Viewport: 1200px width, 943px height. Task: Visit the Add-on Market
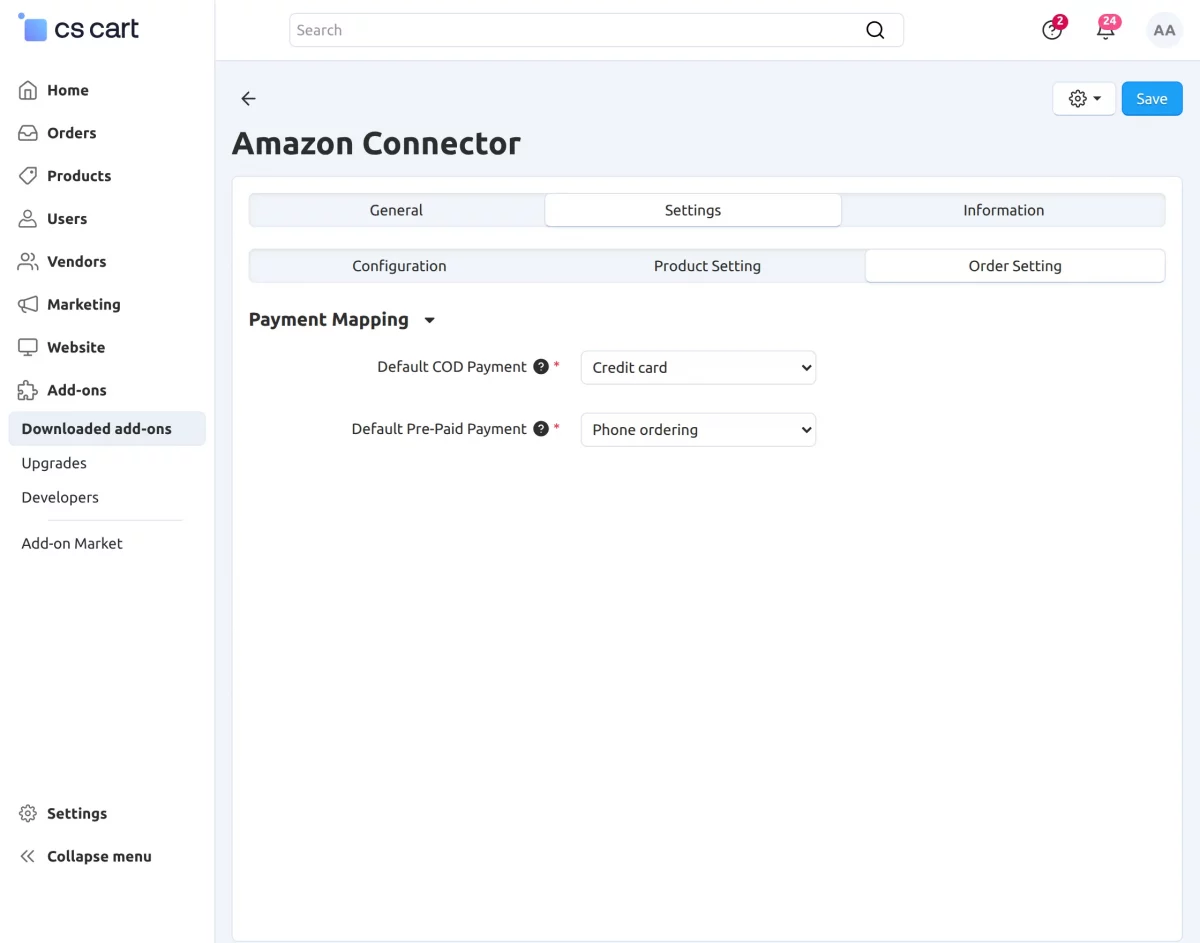[72, 544]
